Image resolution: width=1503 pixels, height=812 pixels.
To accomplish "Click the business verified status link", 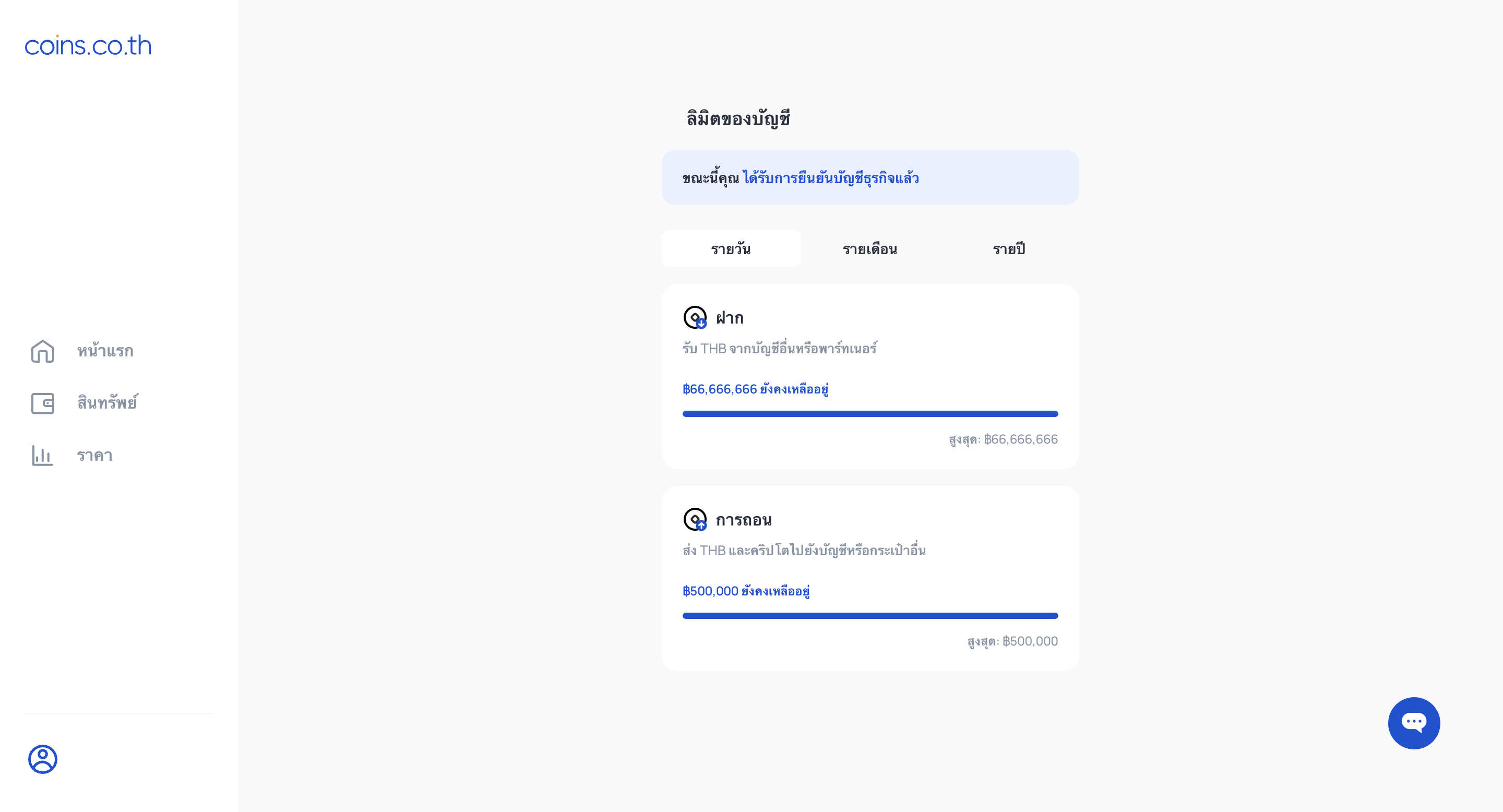I will coord(831,178).
